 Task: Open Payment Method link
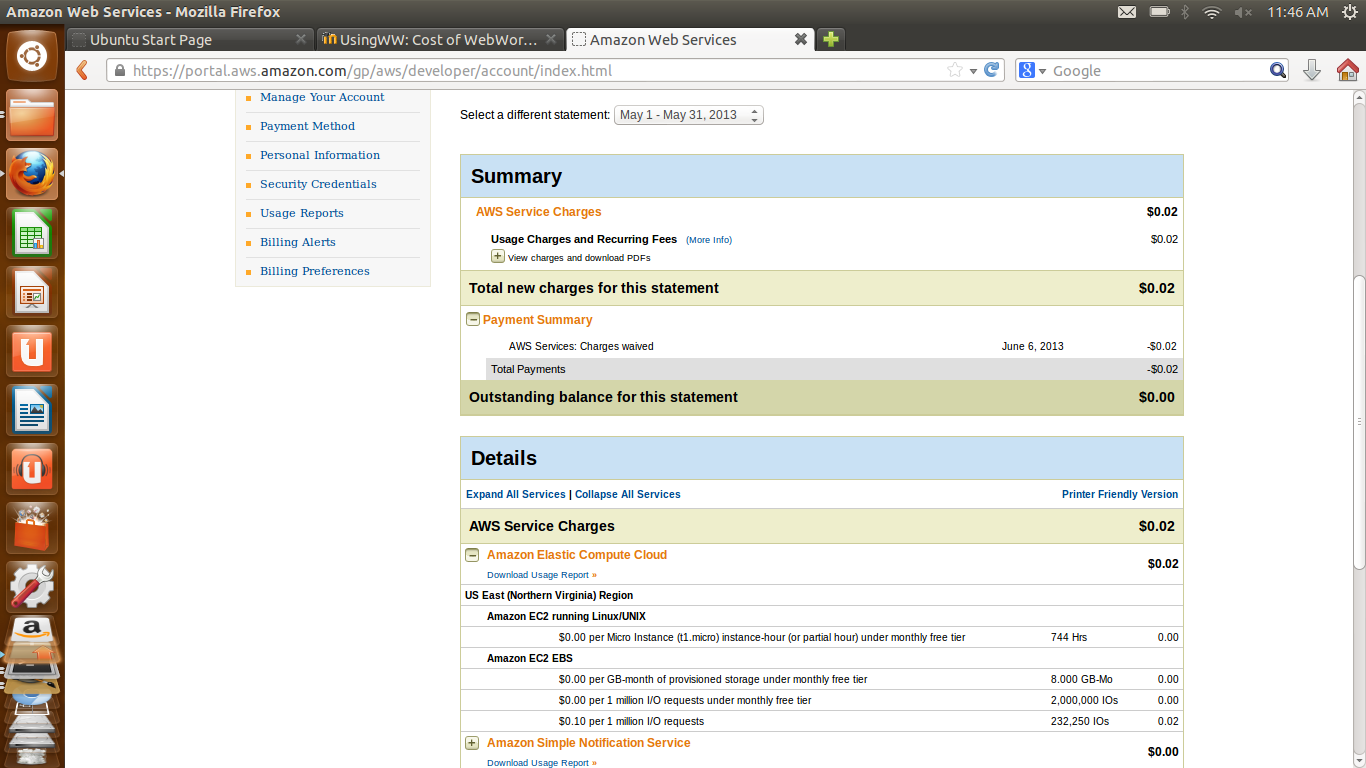[x=307, y=126]
